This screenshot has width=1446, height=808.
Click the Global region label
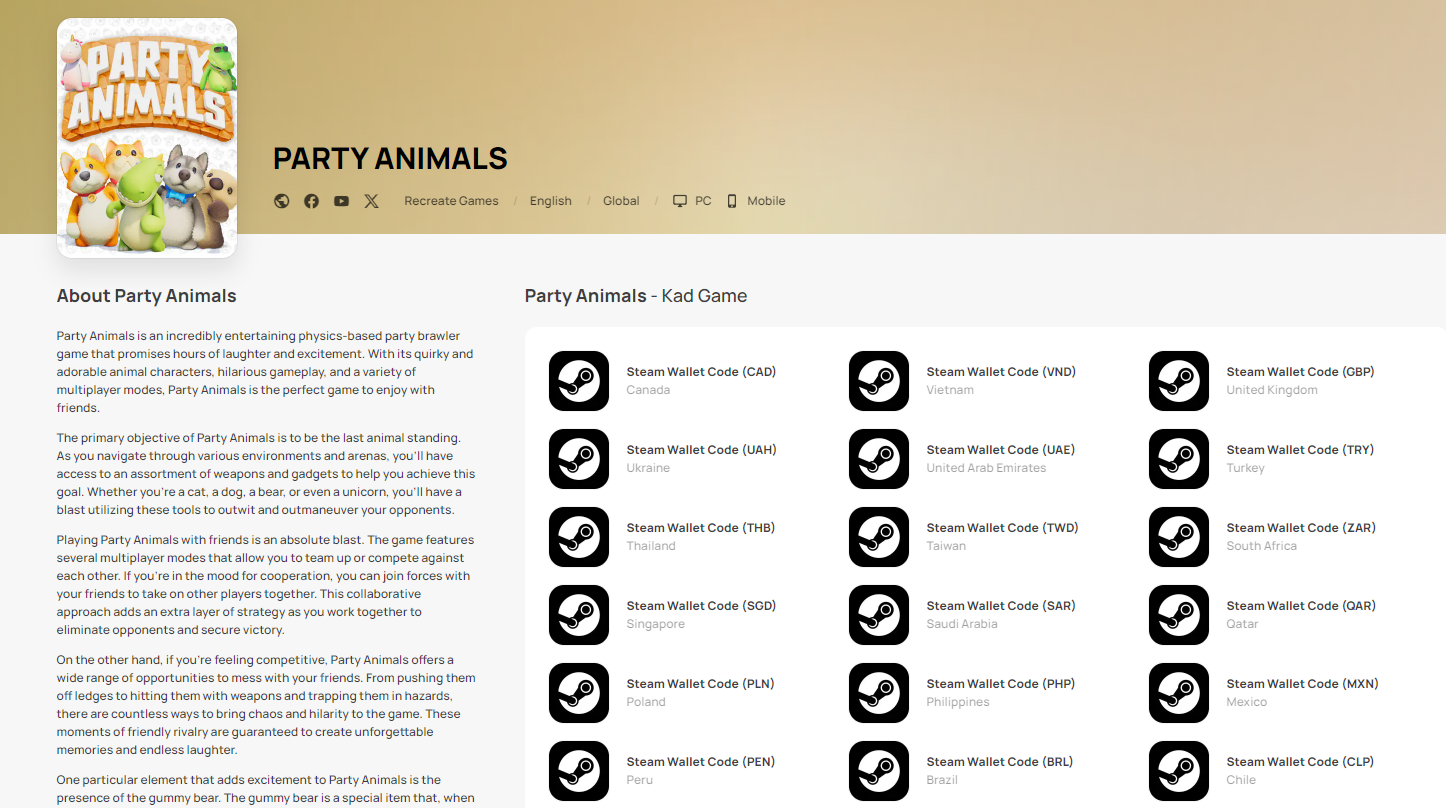621,201
